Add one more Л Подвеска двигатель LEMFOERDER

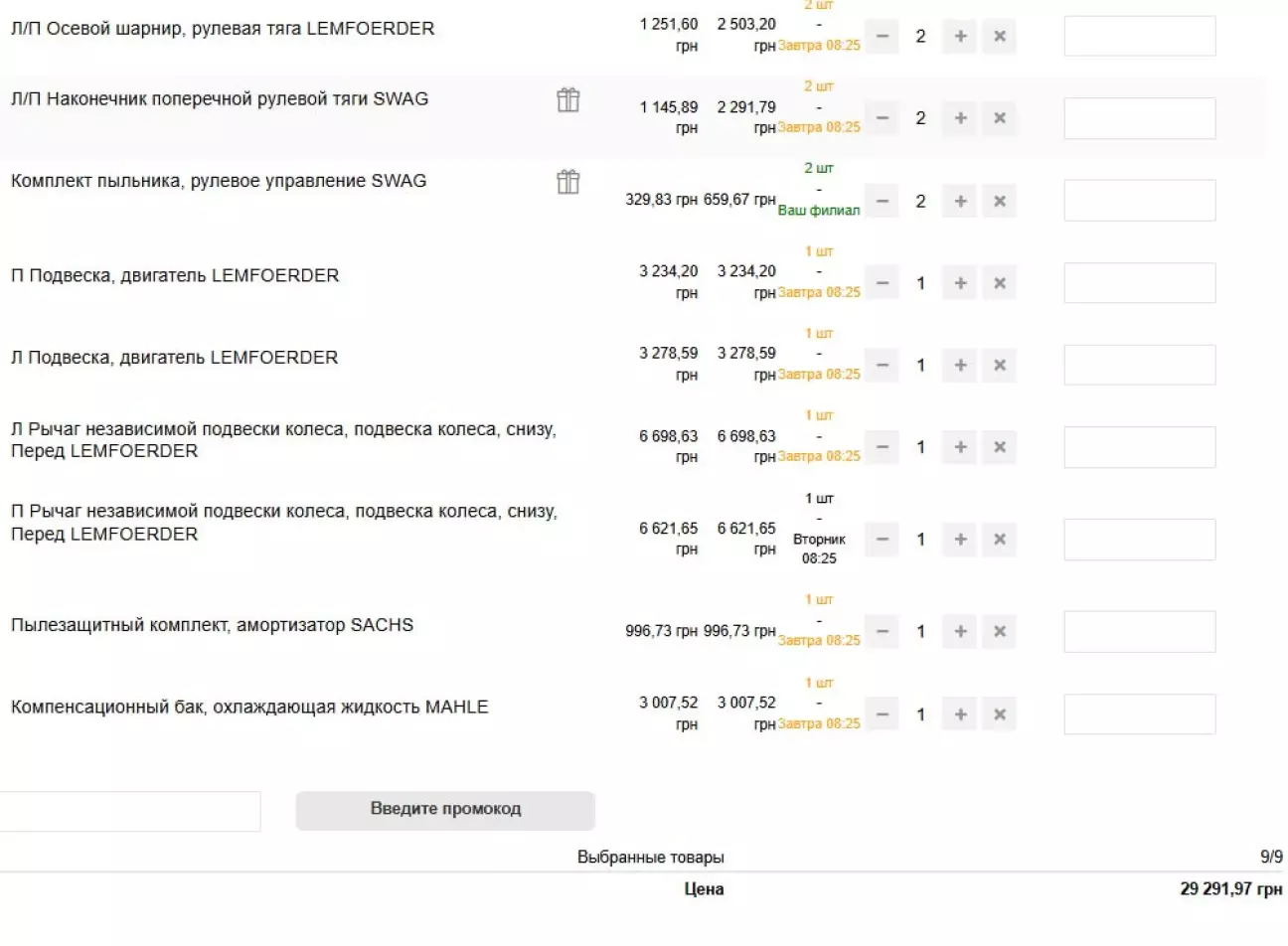960,366
